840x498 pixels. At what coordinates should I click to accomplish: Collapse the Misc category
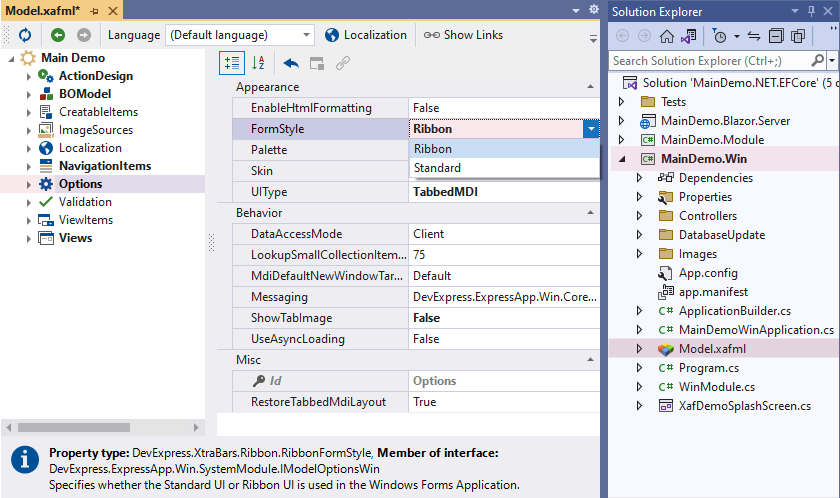[x=590, y=360]
